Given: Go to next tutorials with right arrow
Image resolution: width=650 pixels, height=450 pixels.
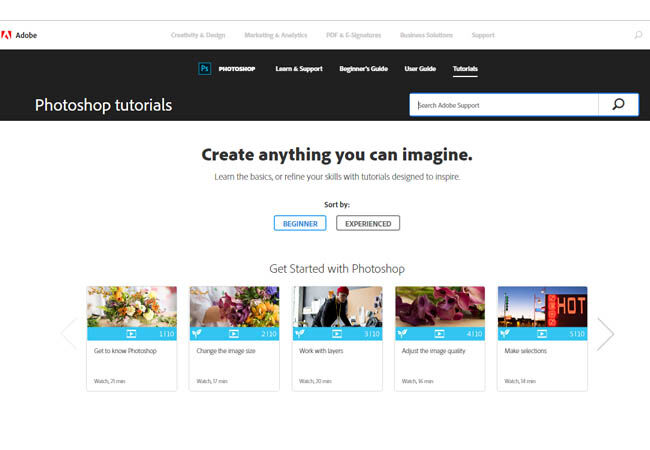Looking at the screenshot, I should 606,334.
